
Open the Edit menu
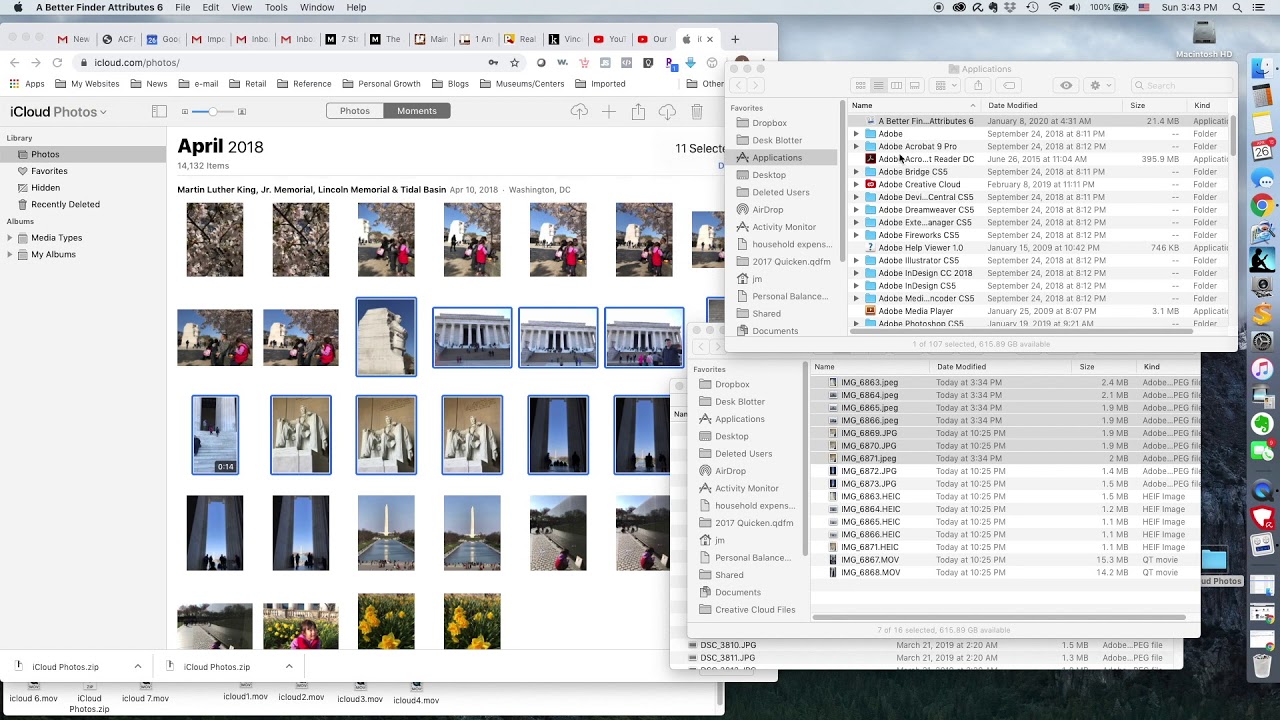[211, 7]
